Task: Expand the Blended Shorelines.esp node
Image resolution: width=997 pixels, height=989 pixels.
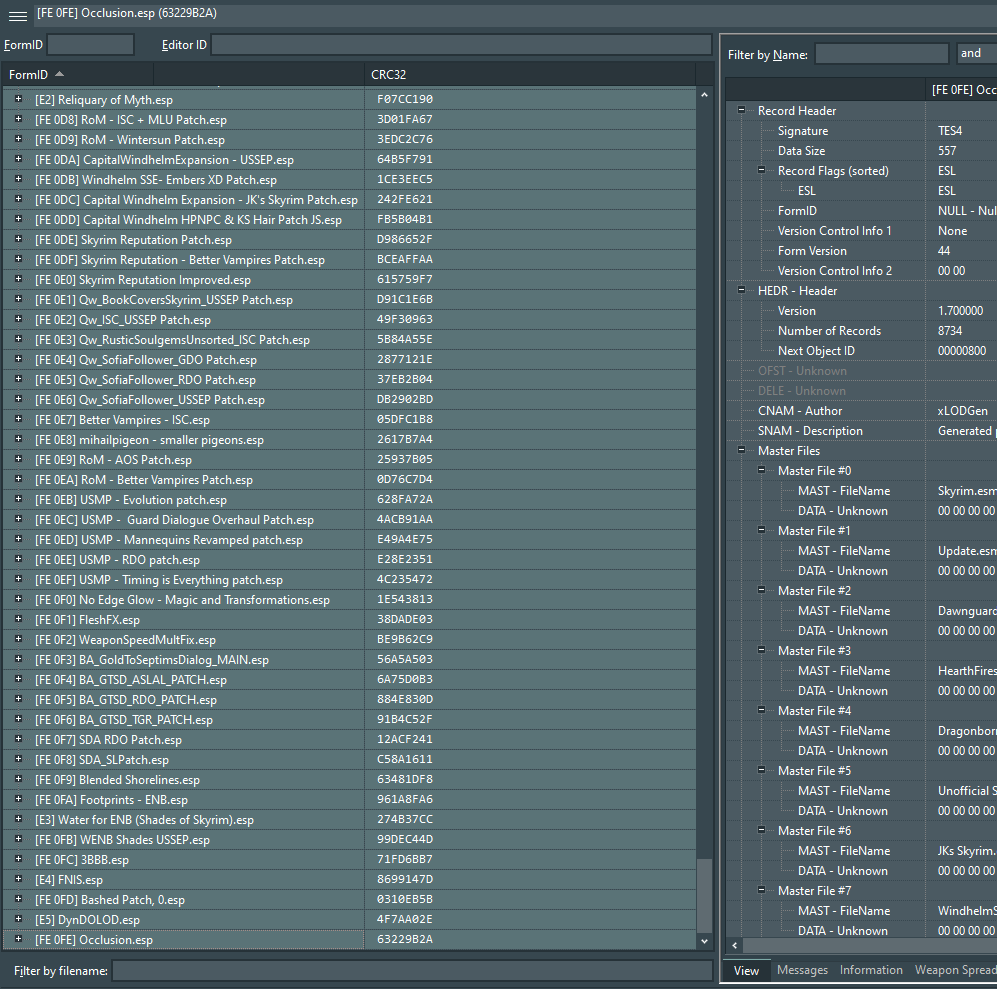Action: click(18, 779)
